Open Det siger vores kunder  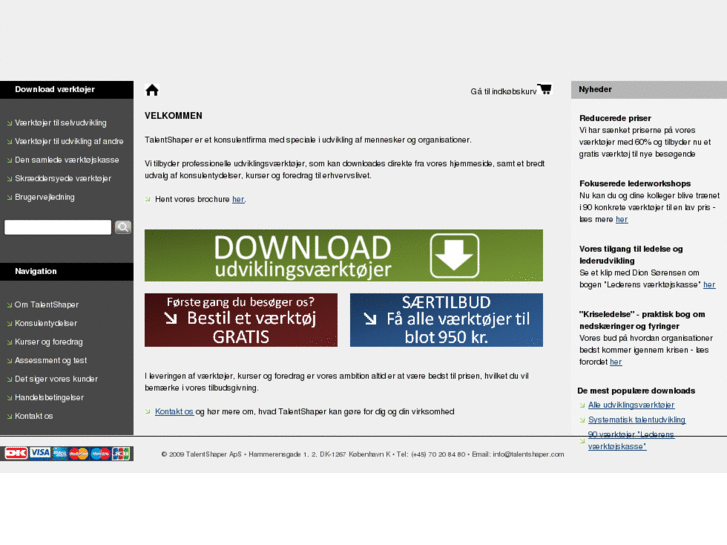click(56, 379)
